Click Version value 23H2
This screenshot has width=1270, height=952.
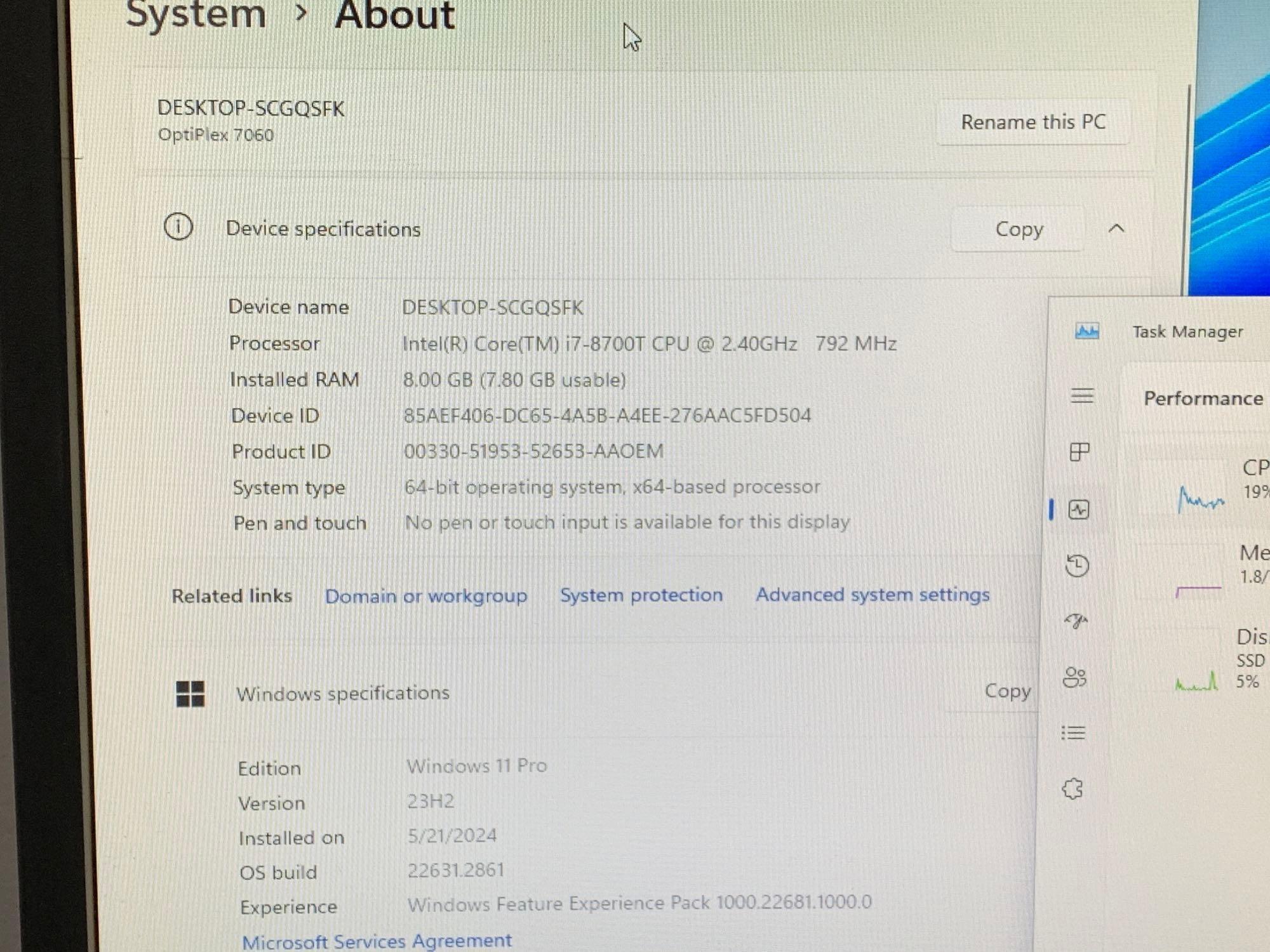[431, 801]
